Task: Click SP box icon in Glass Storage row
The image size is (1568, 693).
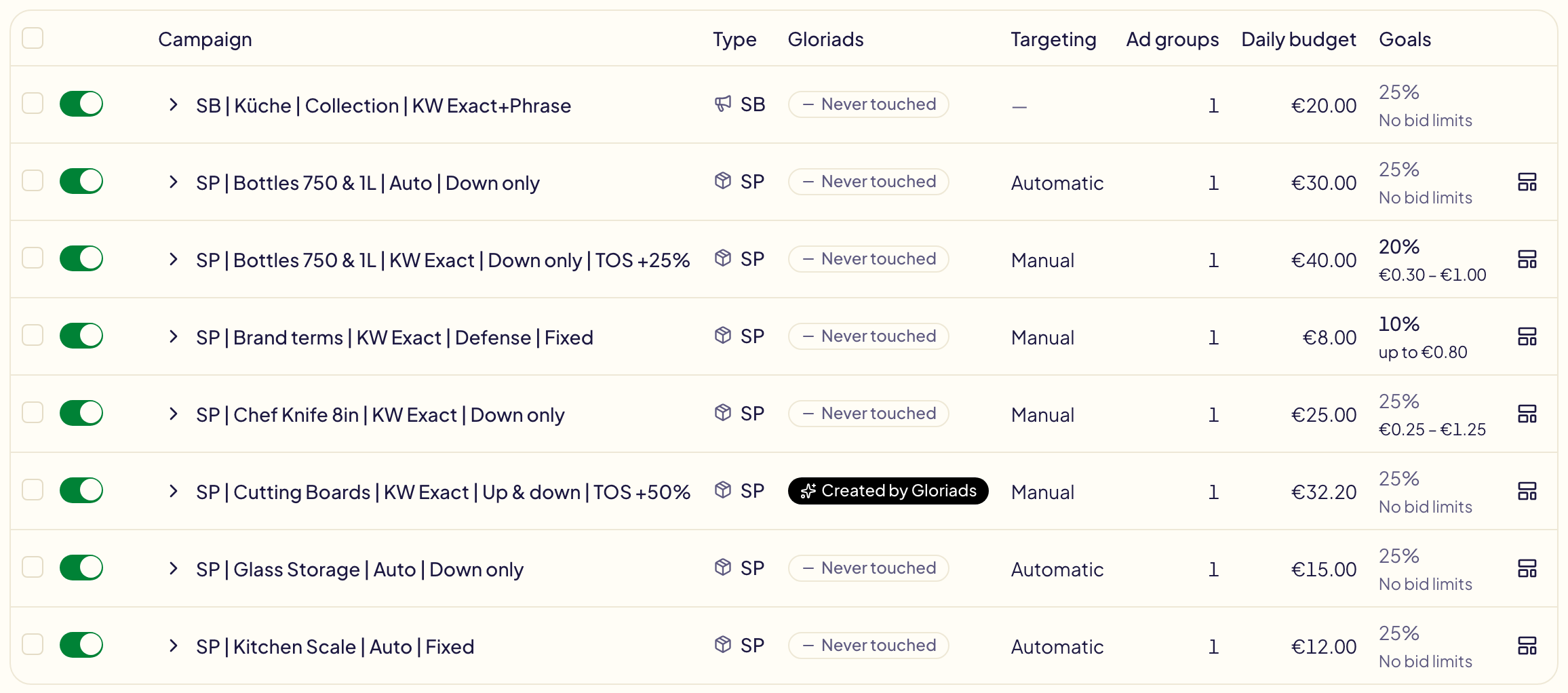Action: (723, 568)
